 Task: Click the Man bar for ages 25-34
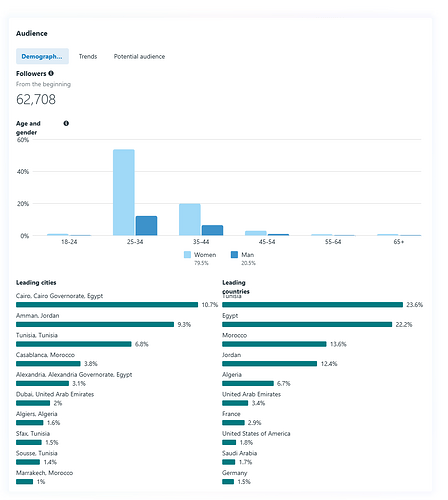tap(146, 226)
